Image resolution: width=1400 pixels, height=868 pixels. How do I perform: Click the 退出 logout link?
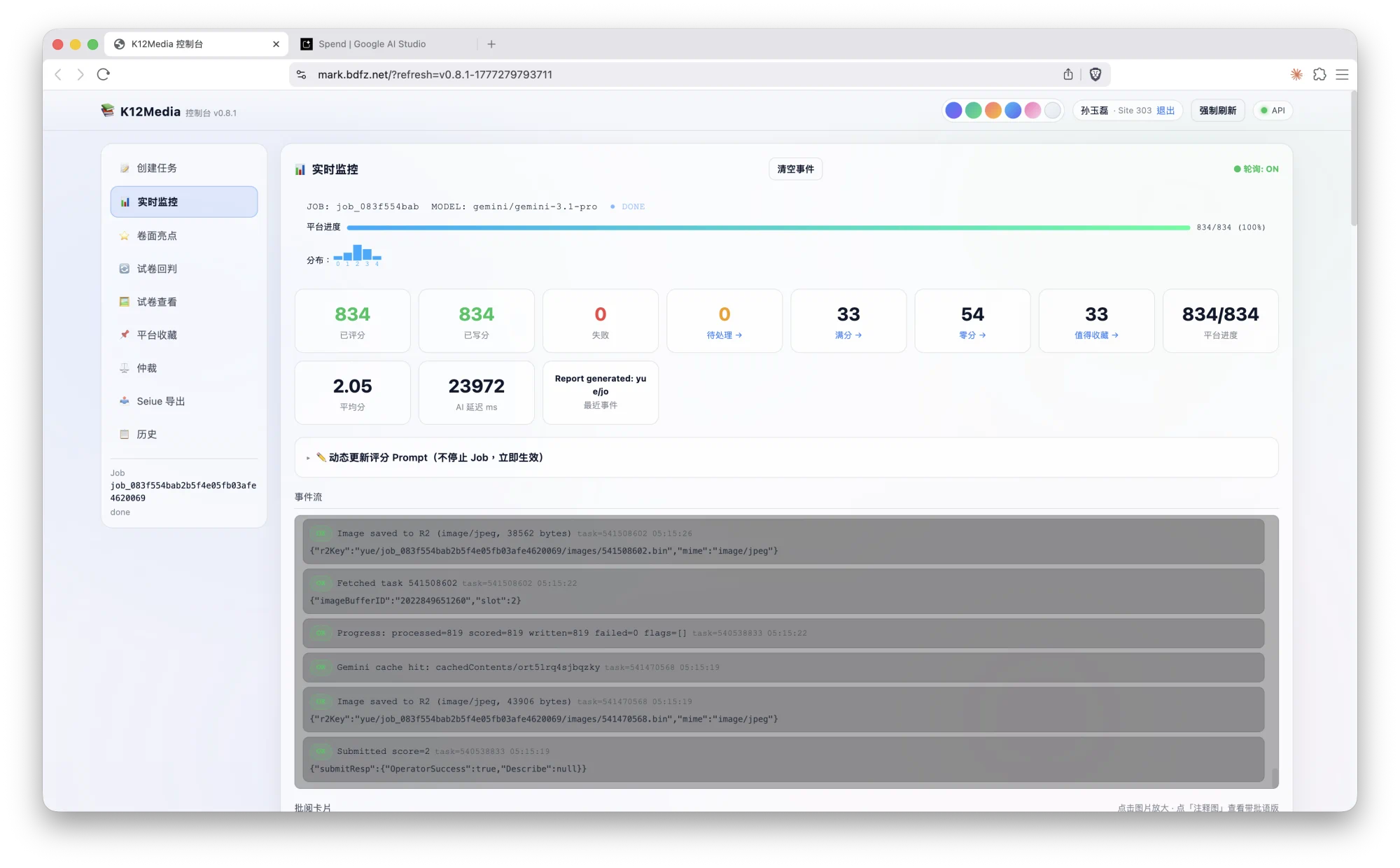1165,111
